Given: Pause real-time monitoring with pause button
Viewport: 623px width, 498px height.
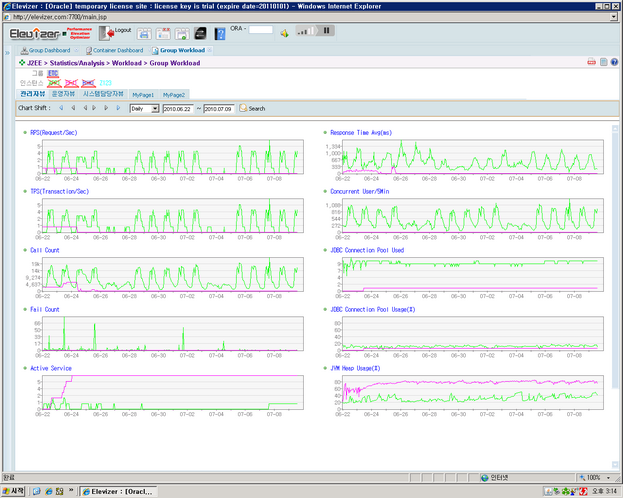Looking at the screenshot, I should [x=327, y=31].
